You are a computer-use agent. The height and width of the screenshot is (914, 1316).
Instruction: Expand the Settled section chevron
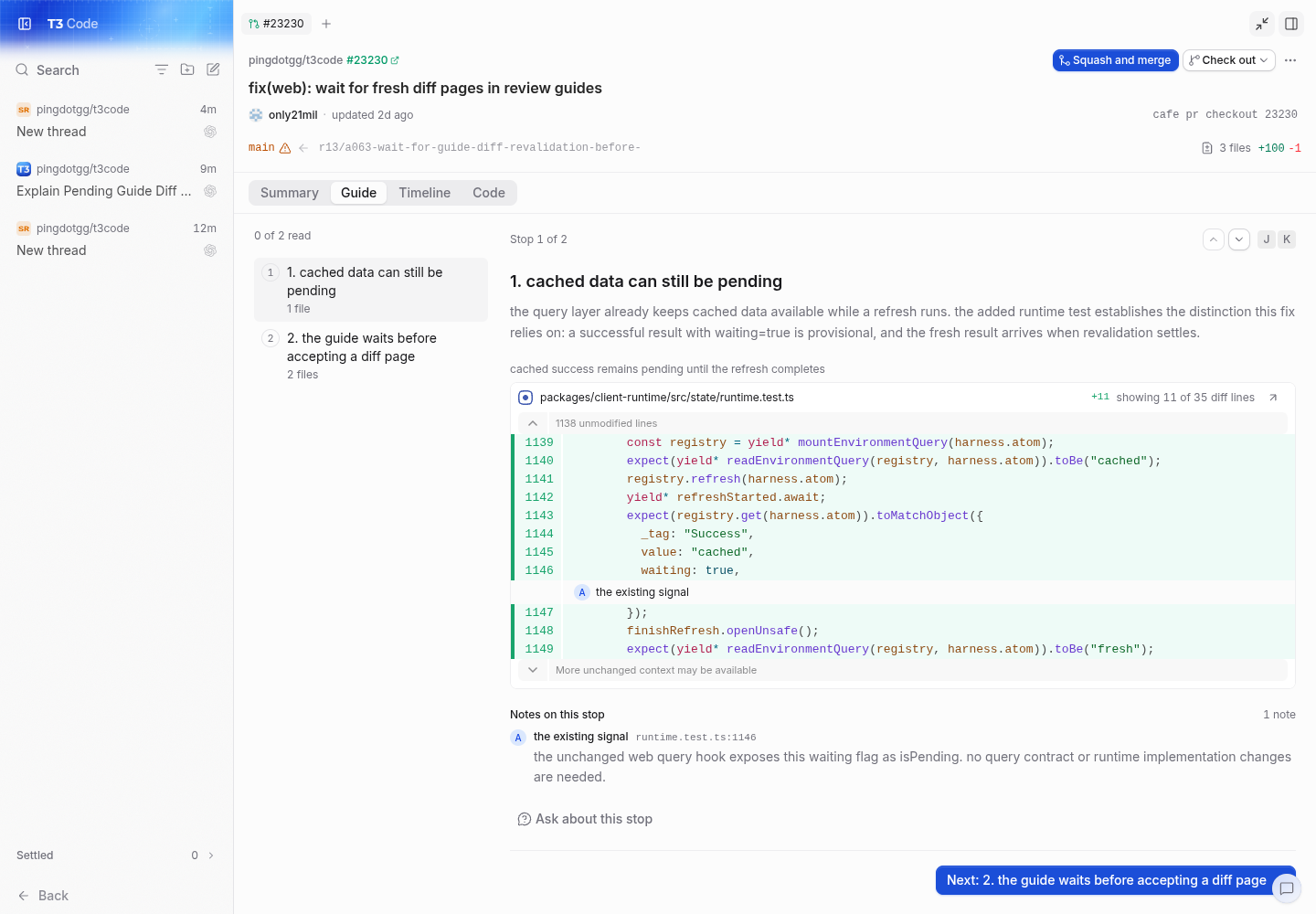(x=211, y=856)
